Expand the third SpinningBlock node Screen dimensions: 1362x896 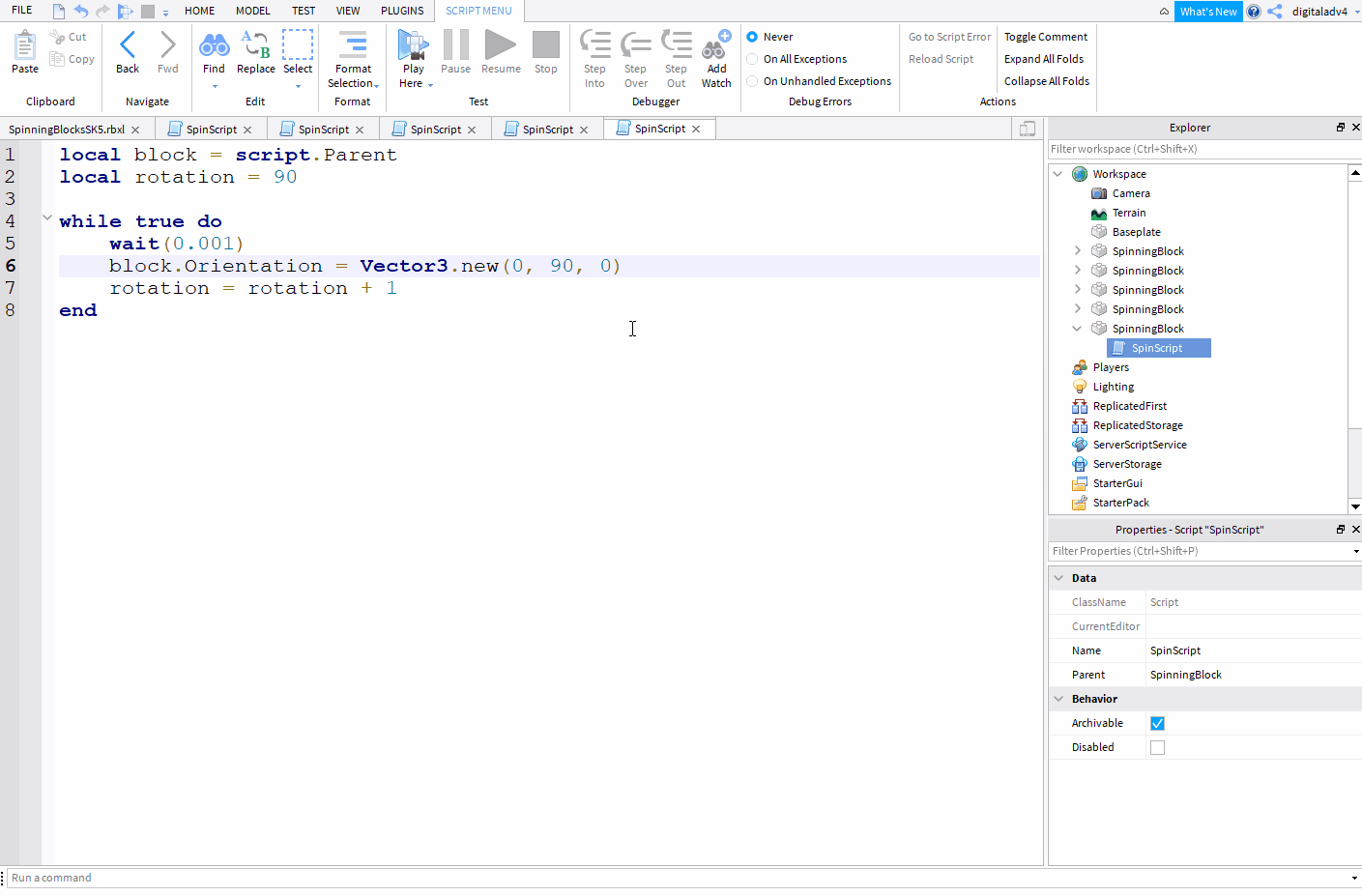[1078, 290]
